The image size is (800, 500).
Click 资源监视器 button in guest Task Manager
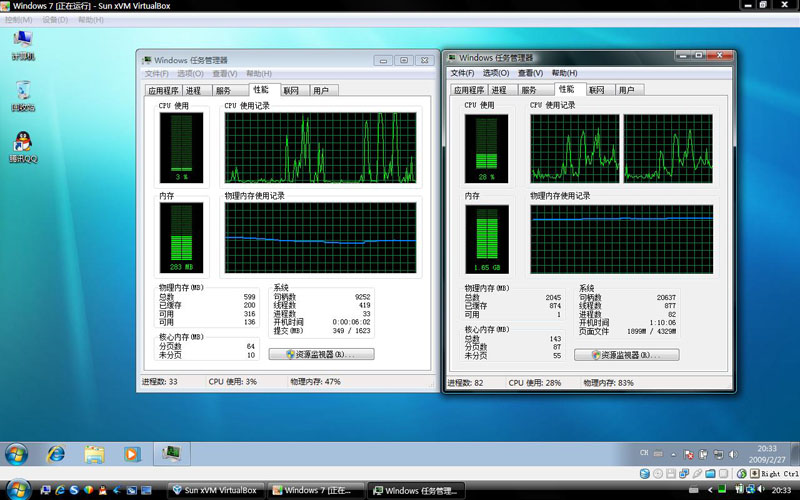coord(321,354)
